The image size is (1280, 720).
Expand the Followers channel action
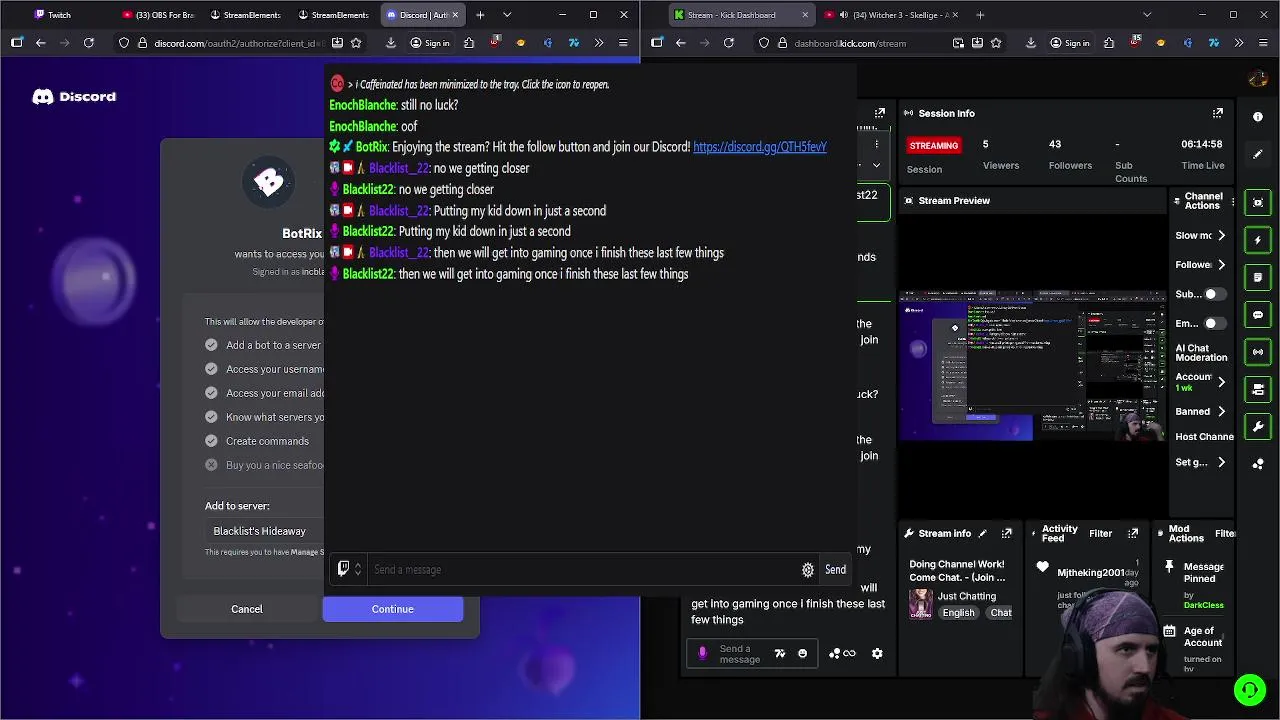point(1221,265)
